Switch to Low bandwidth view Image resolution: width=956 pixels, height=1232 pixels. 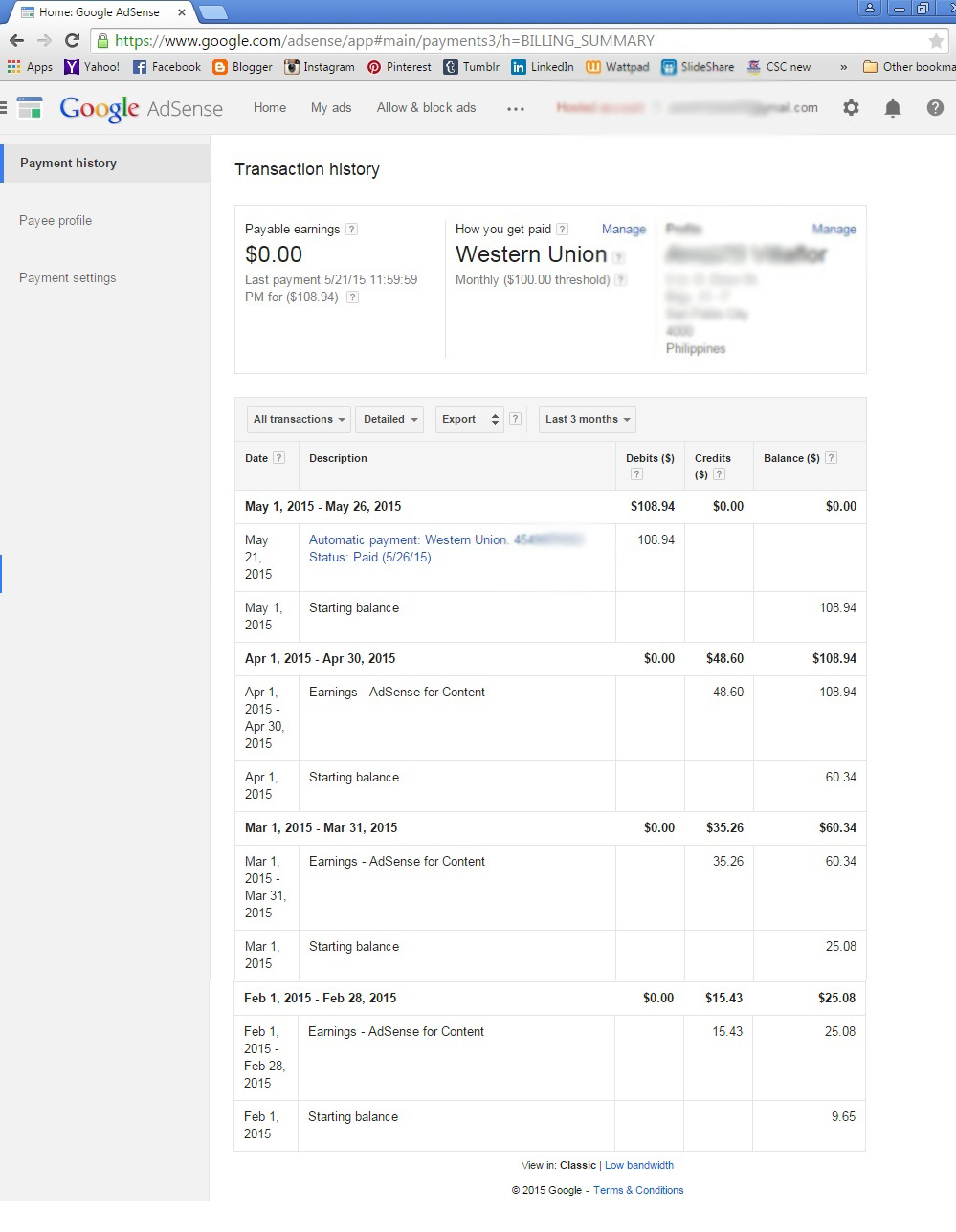pos(639,1165)
